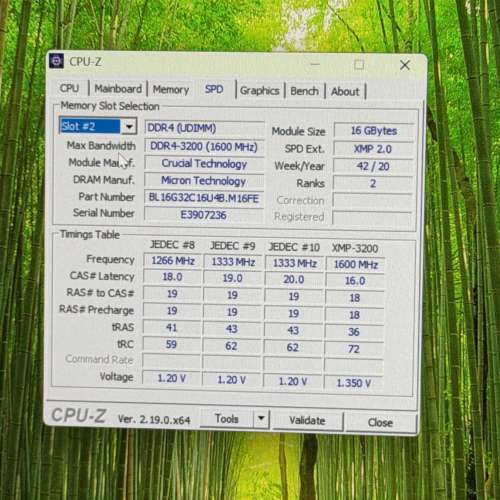Click the JEDEC #10 column header
The width and height of the screenshot is (500, 500).
point(294,247)
